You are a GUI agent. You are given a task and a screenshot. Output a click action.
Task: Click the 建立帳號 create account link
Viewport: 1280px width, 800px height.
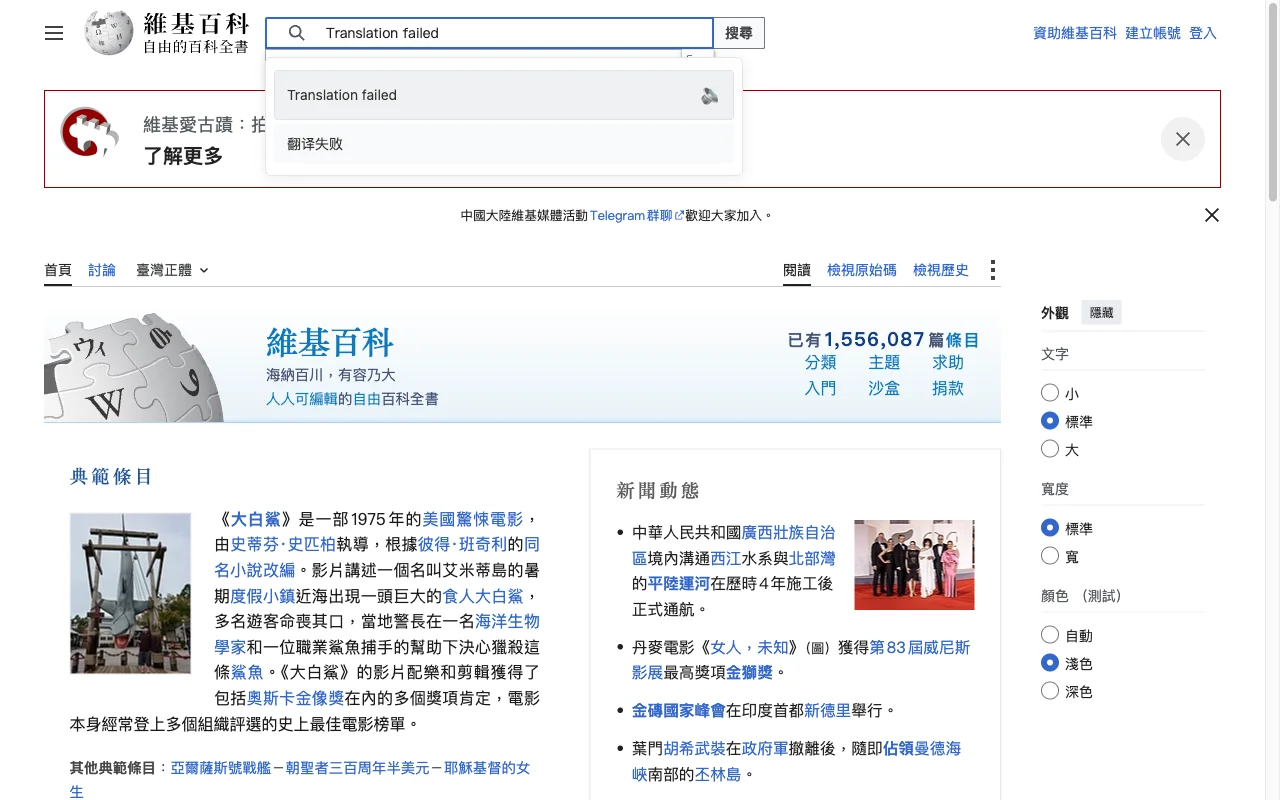coord(1153,33)
